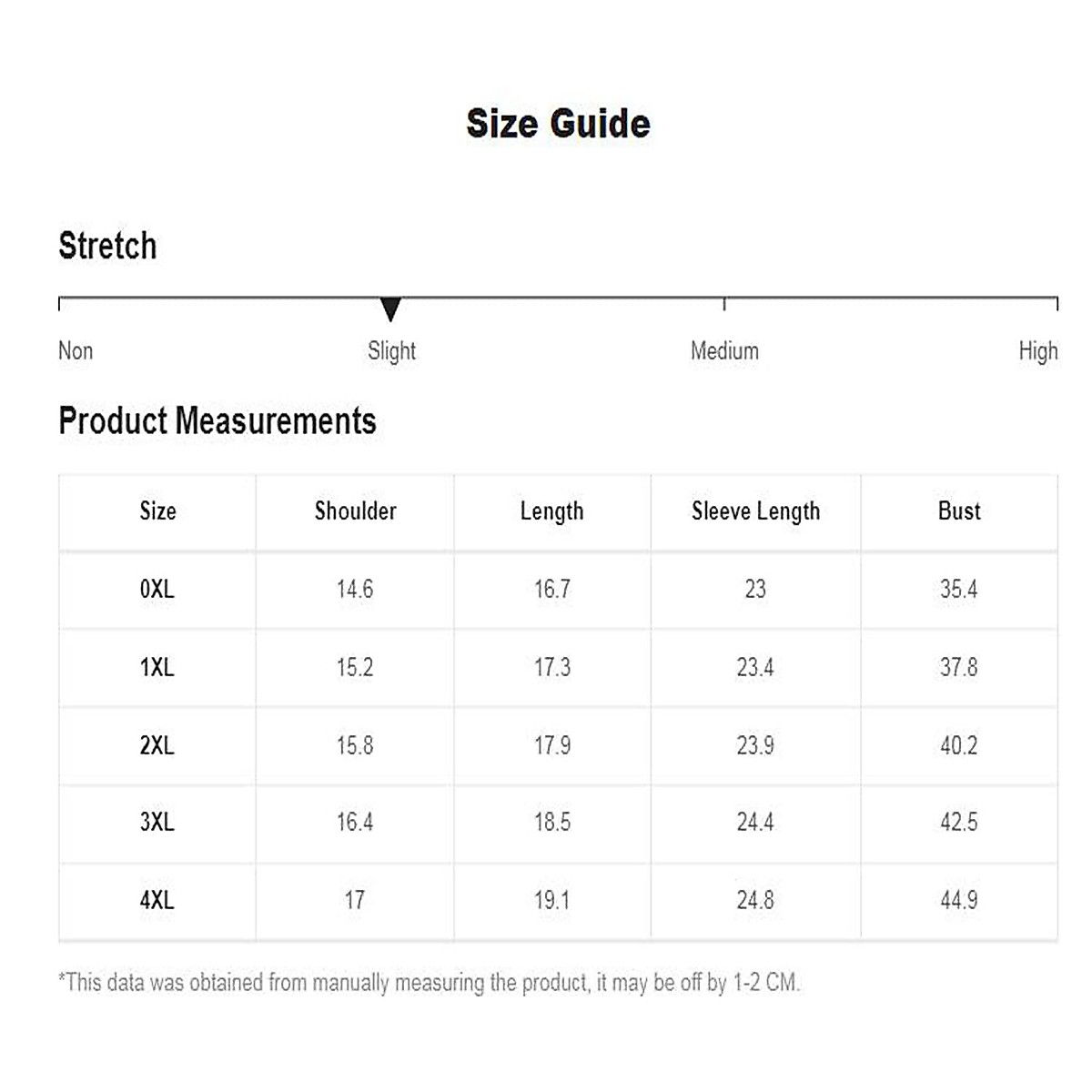Click the 44.9 bust value cell
Image resolution: width=1092 pixels, height=1092 pixels.
(x=959, y=901)
